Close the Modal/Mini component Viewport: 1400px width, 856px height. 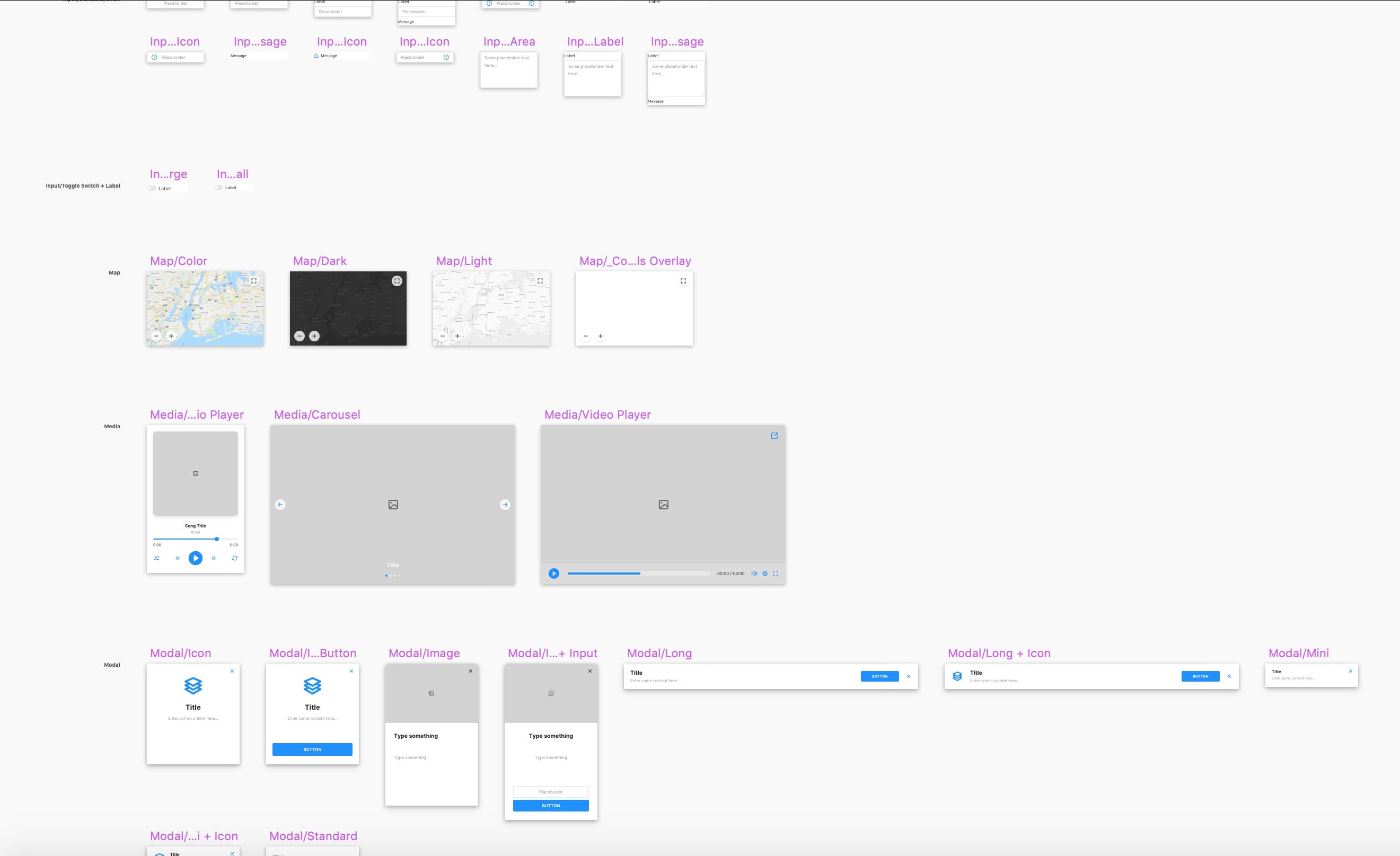[x=1351, y=672]
